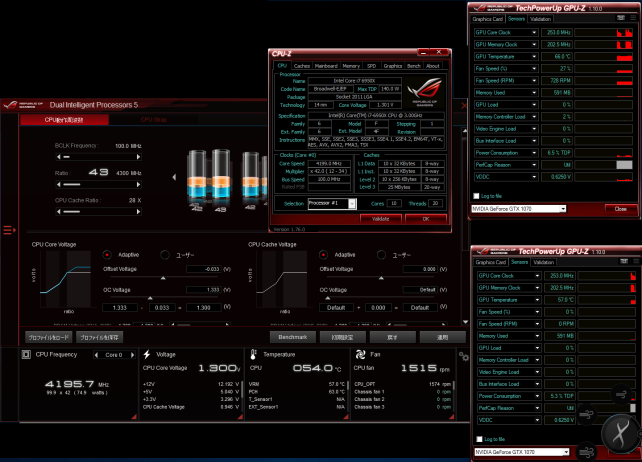Expand the left sidebar menu in Dual Intelligent Processors
Viewport: 642px width, 462px height.
point(9,230)
